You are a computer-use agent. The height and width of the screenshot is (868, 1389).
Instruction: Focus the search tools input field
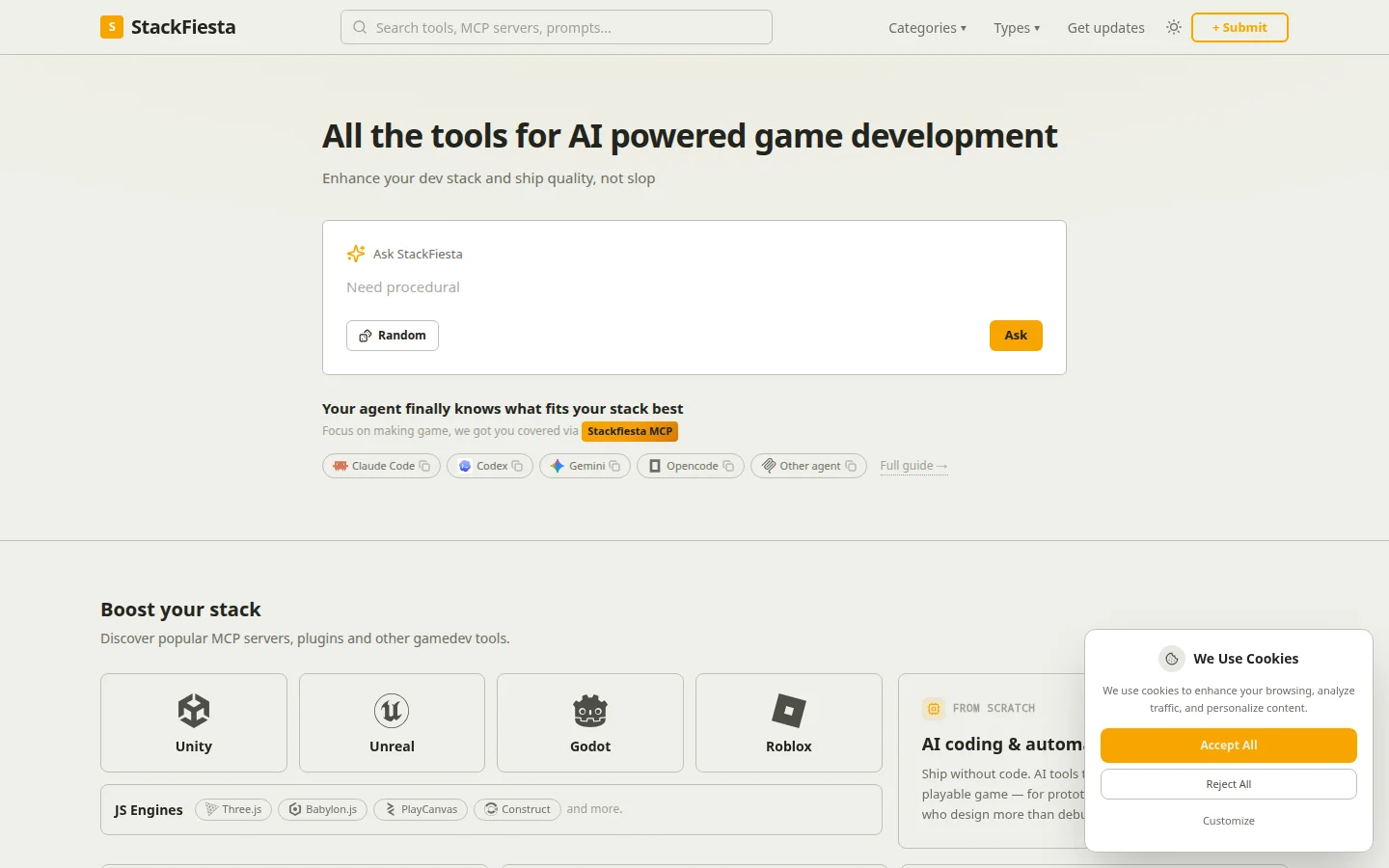[557, 27]
